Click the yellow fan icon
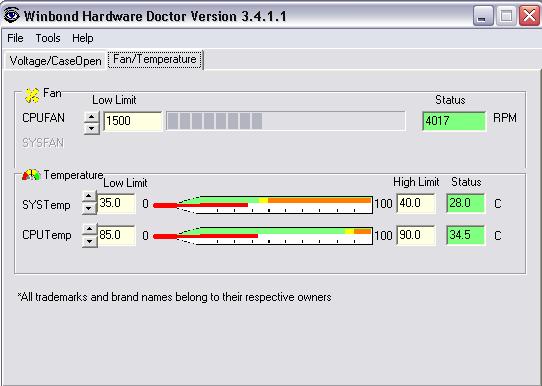 point(32,95)
